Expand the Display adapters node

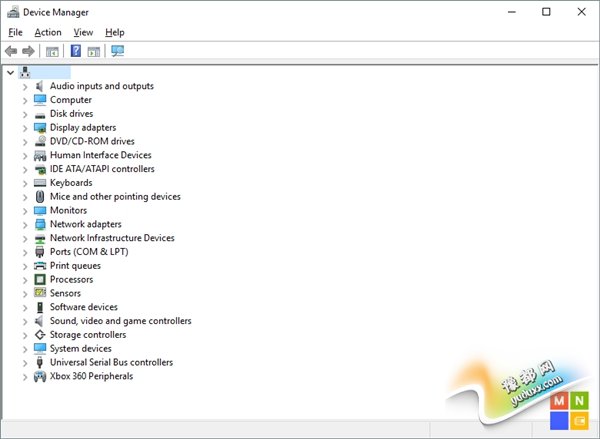point(25,128)
